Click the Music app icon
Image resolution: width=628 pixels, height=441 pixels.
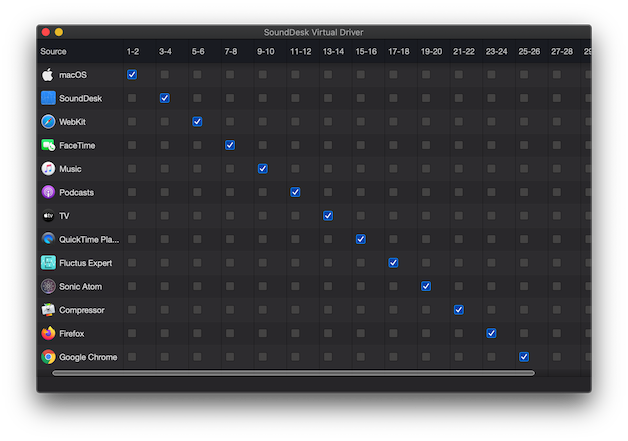point(47,169)
